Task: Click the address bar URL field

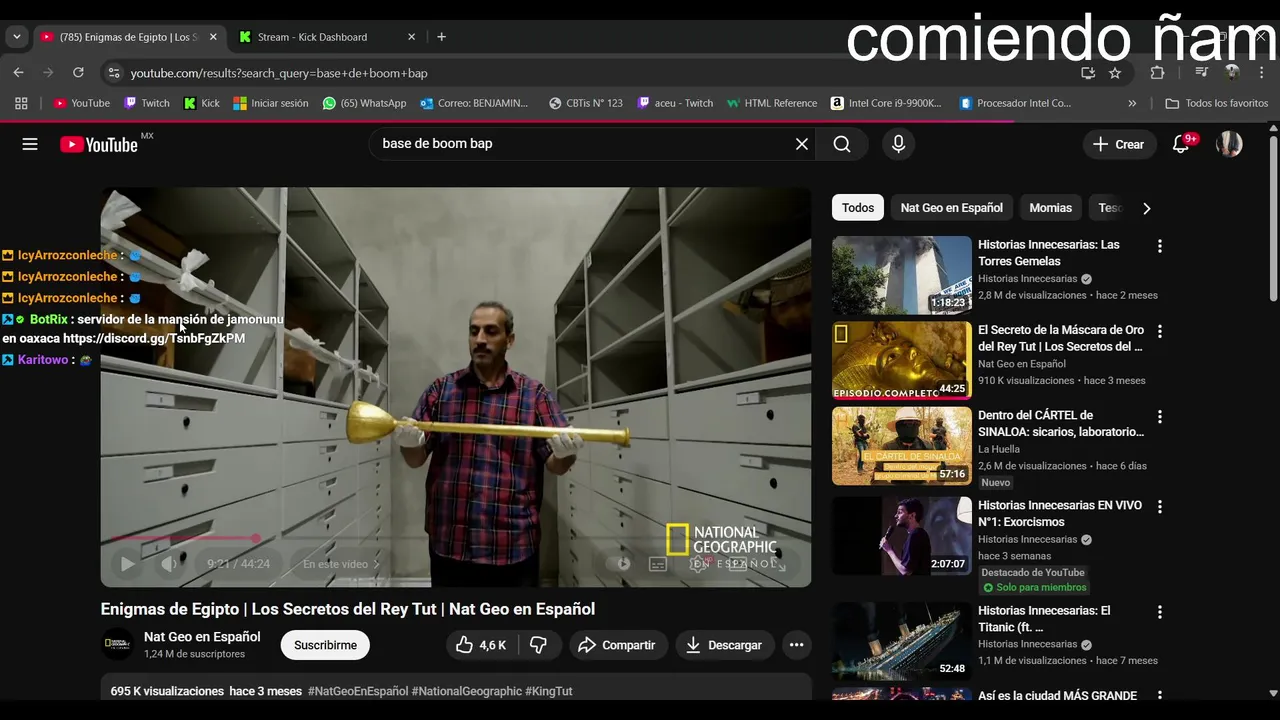Action: (600, 73)
